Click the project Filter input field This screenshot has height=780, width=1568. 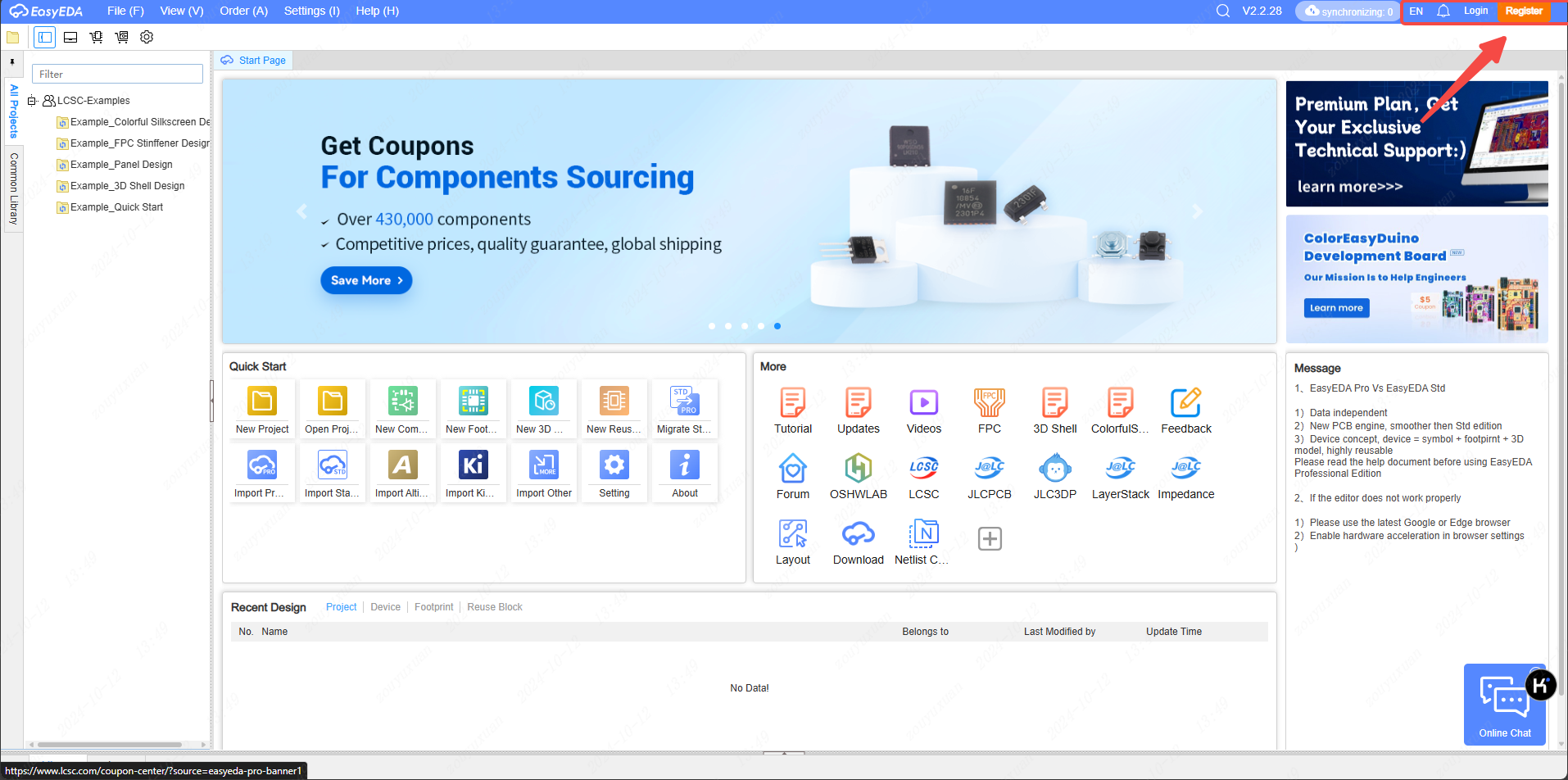[x=117, y=74]
